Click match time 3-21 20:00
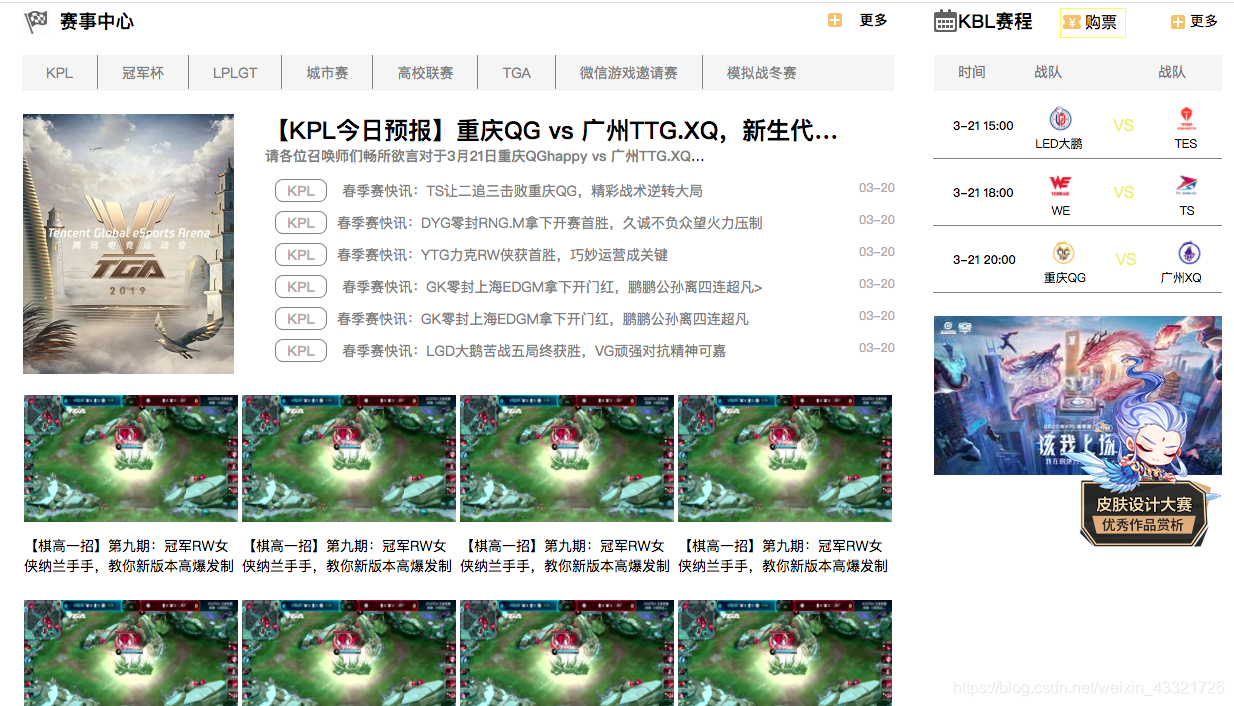Viewport: 1234px width, 706px height. [984, 260]
